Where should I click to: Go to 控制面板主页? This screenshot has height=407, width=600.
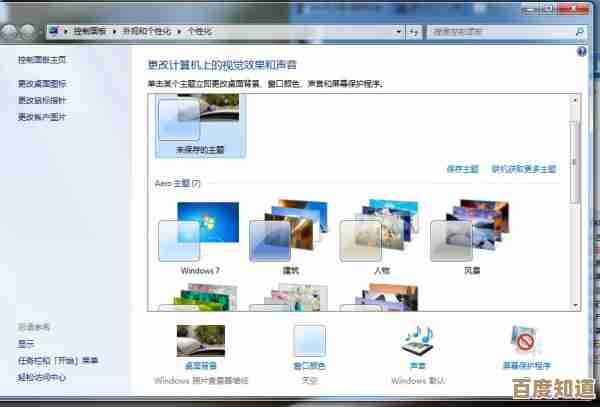(x=42, y=60)
